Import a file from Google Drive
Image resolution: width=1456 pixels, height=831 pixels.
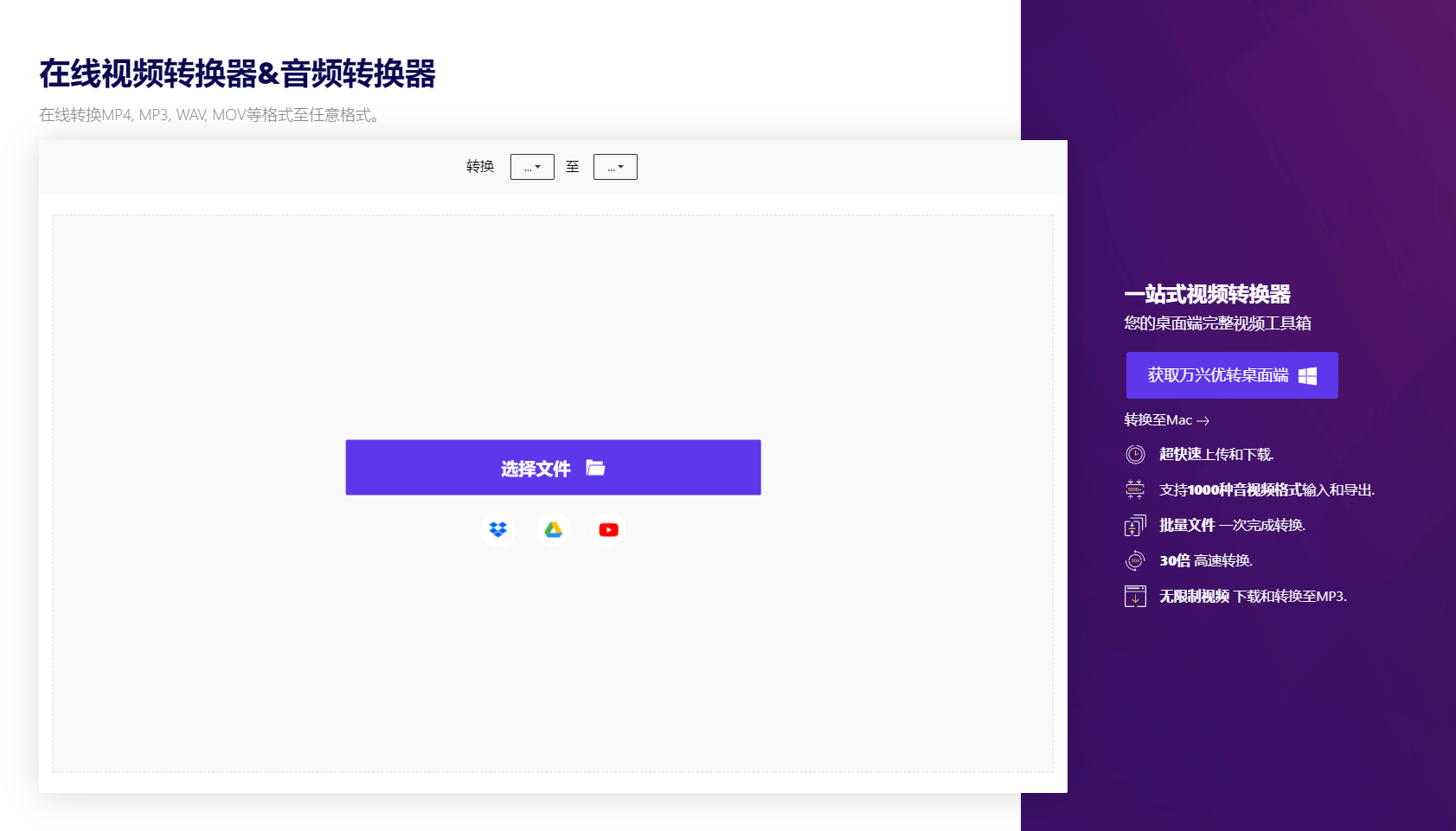click(x=553, y=528)
